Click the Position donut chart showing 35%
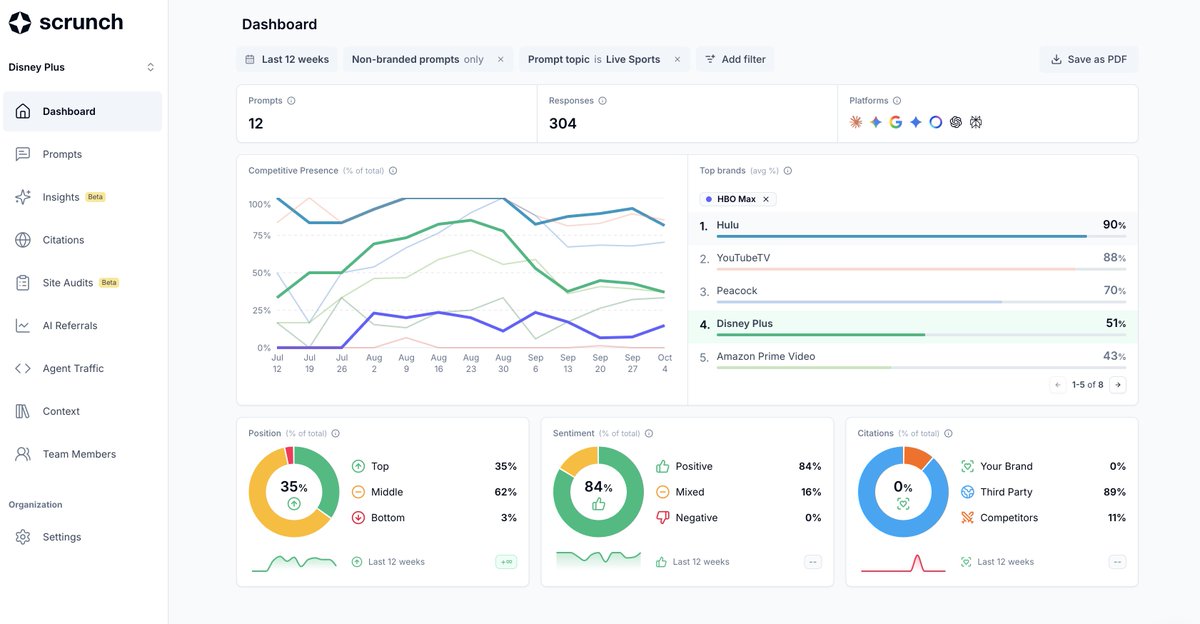The image size is (1200, 624). (x=294, y=492)
